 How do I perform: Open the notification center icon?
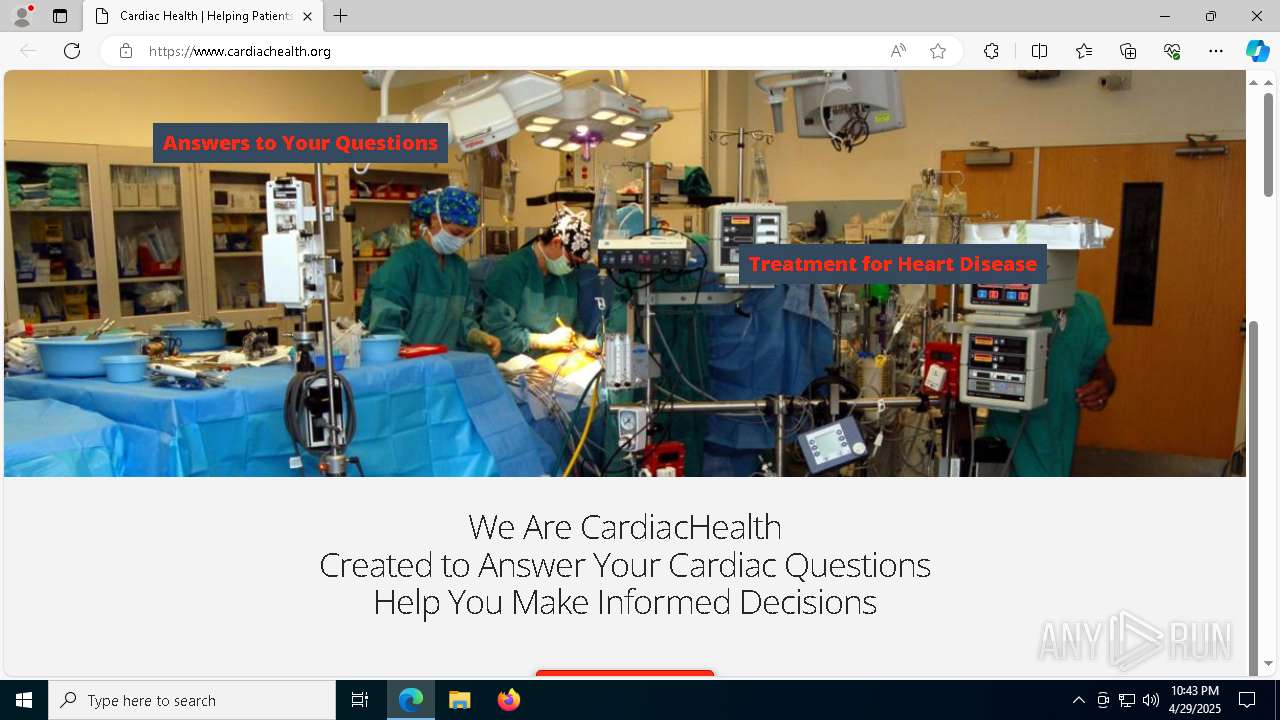(1247, 700)
